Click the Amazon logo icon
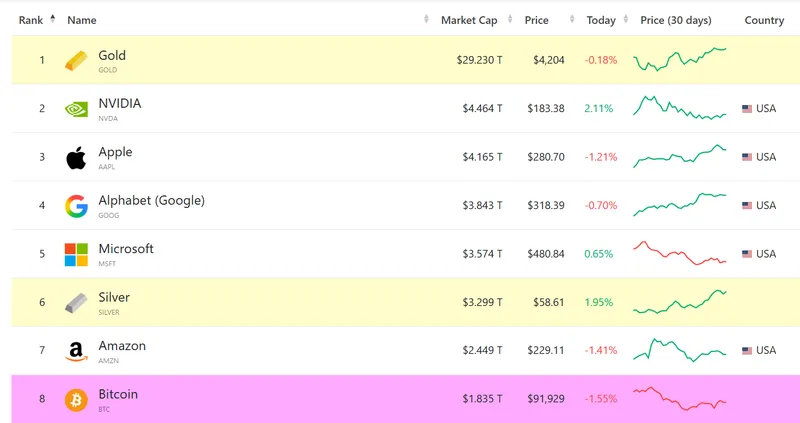 pyautogui.click(x=76, y=351)
